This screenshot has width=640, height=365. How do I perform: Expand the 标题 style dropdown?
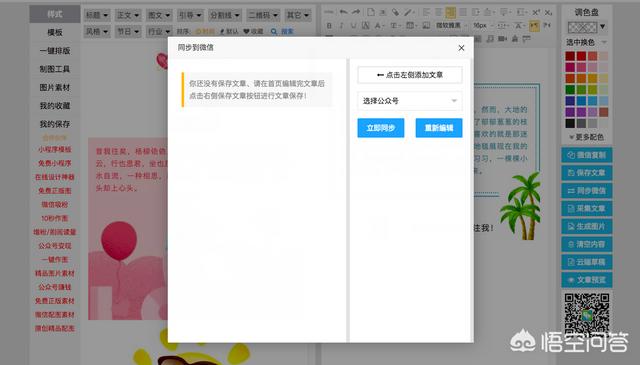(x=97, y=16)
